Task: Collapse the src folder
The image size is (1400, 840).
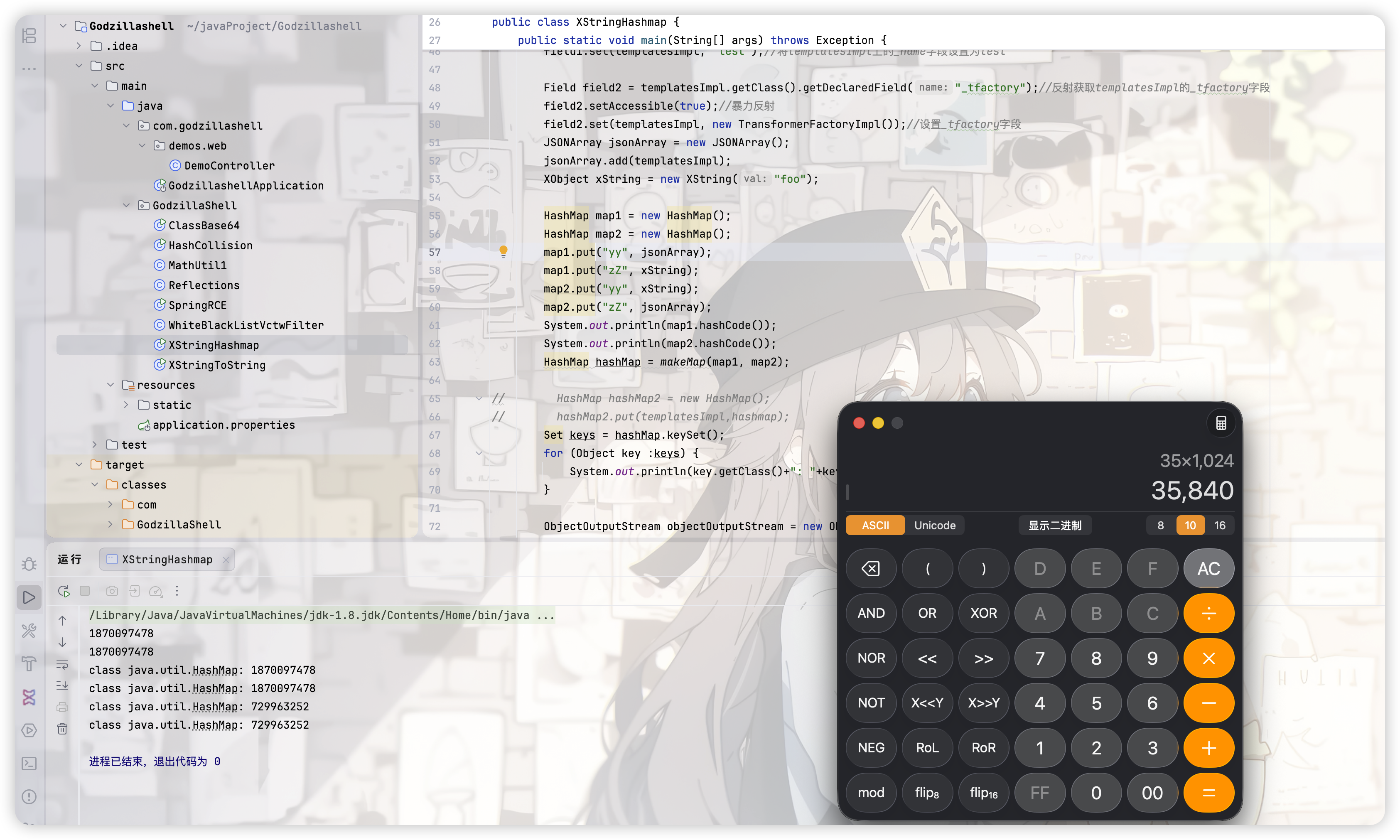Action: [79, 66]
